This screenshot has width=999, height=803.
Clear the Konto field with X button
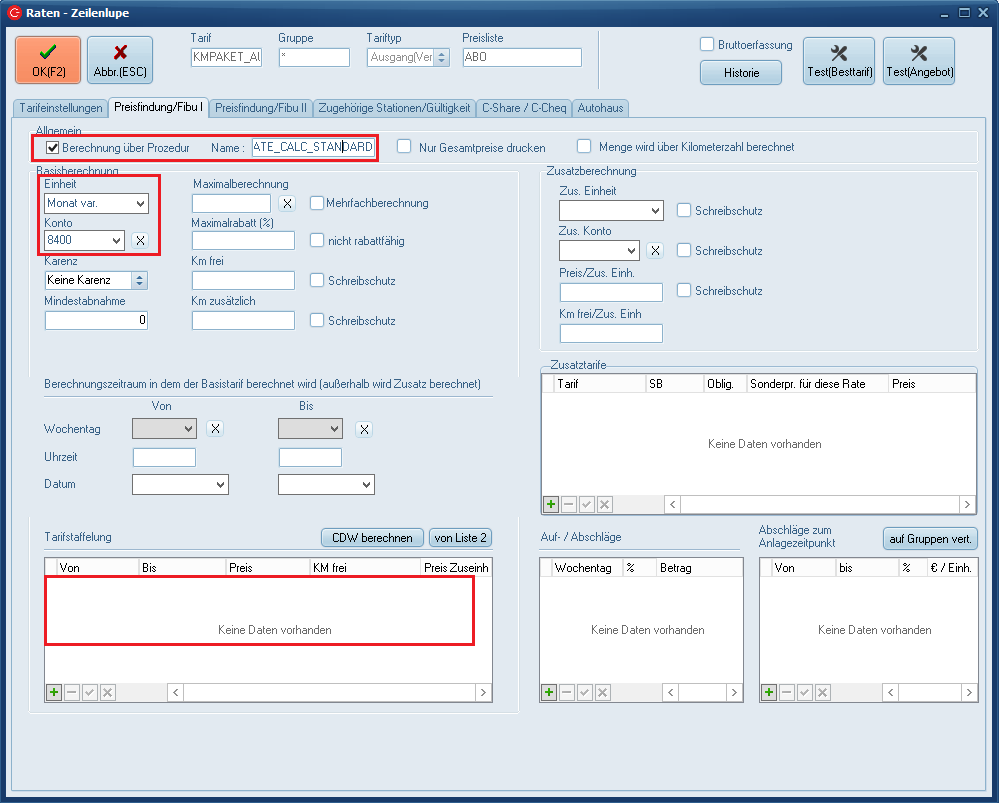click(141, 240)
